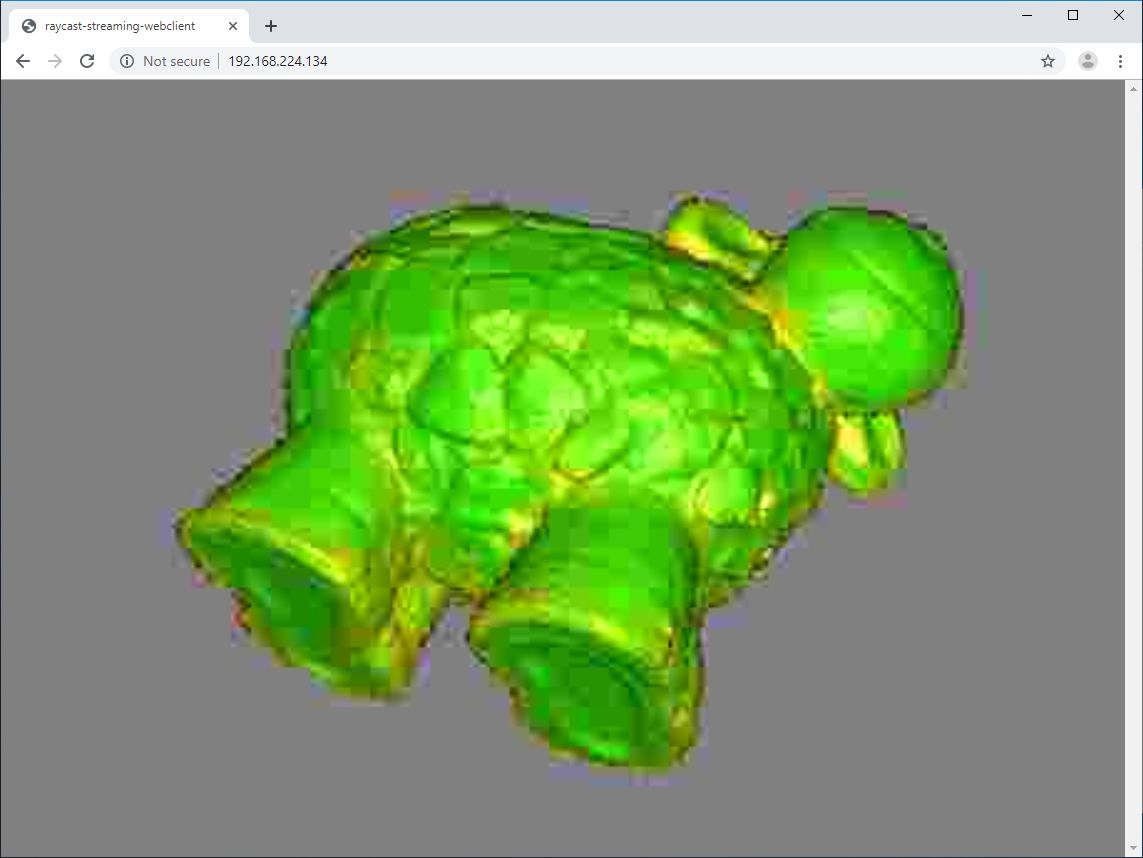Open Chrome's three-dot menu
This screenshot has height=858, width=1143.
1120,61
